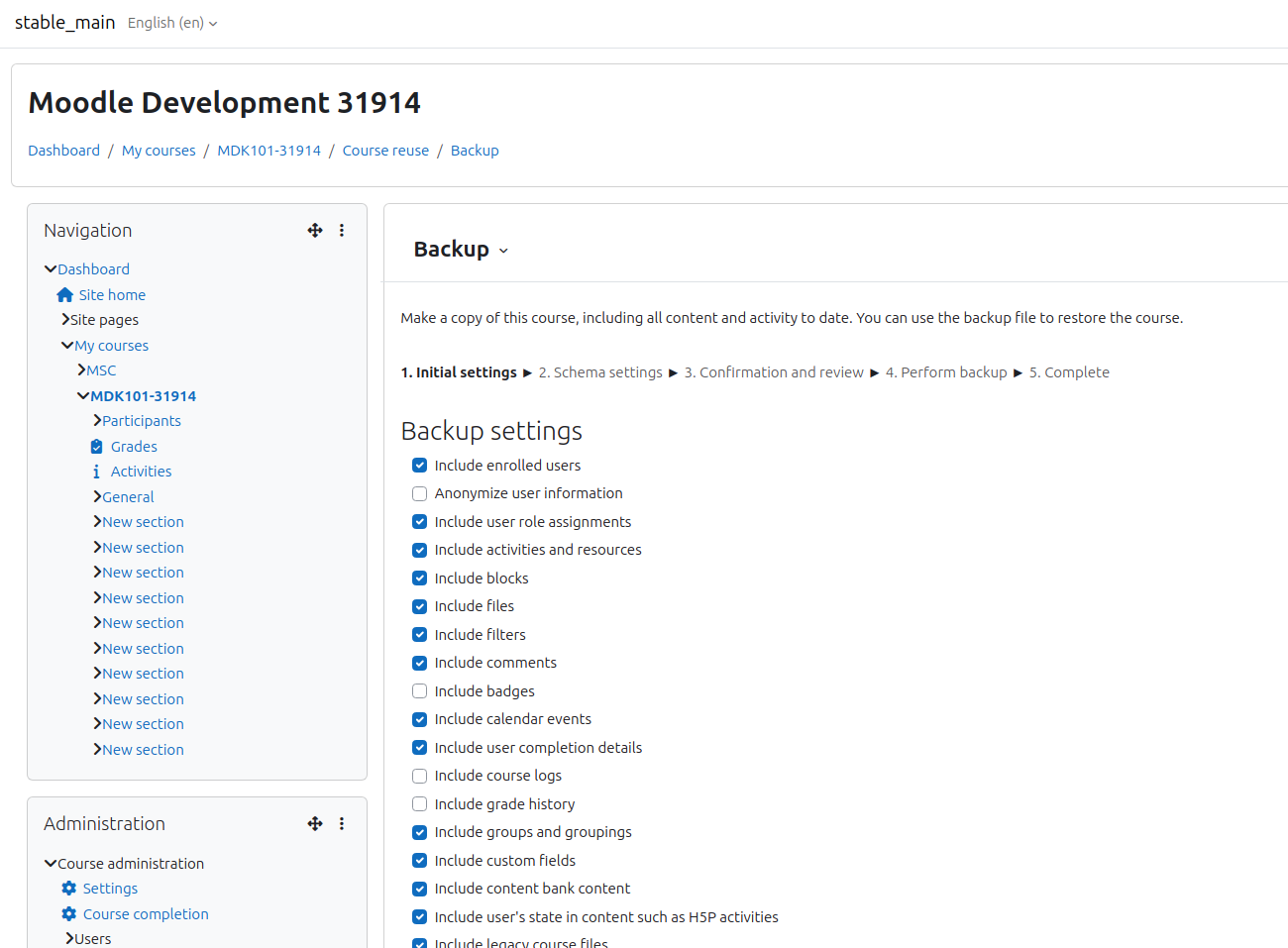The height and width of the screenshot is (948, 1288).
Task: Uncheck Include enrolled users
Action: [420, 466]
